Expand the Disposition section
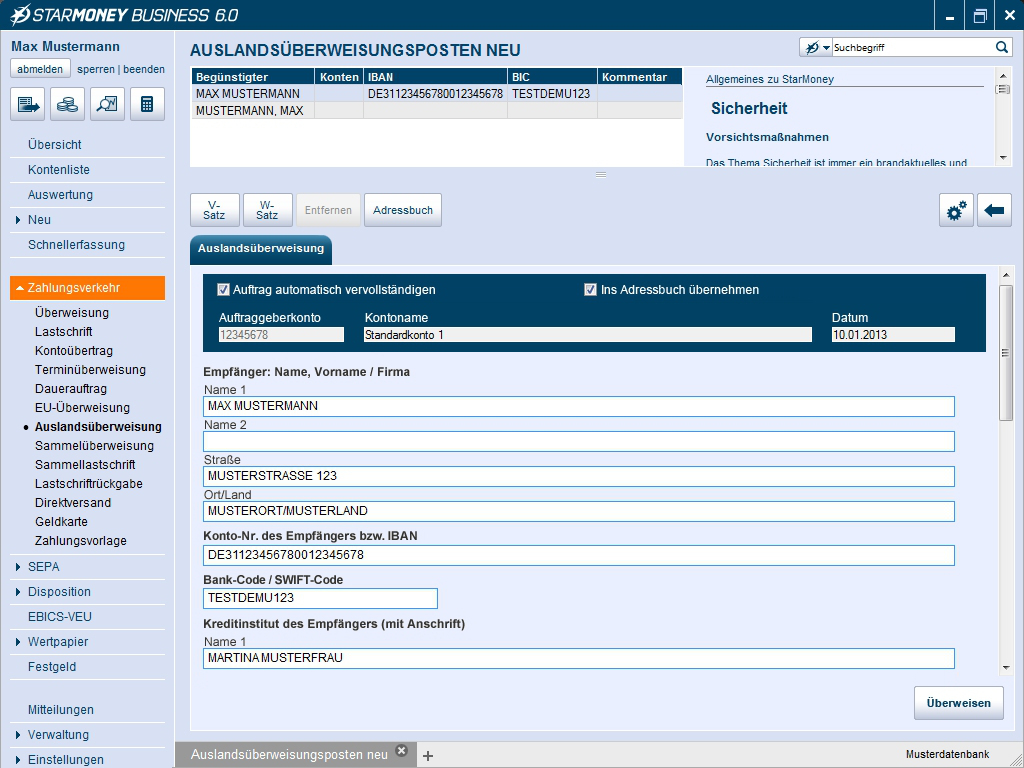Image resolution: width=1024 pixels, height=768 pixels. [x=17, y=592]
